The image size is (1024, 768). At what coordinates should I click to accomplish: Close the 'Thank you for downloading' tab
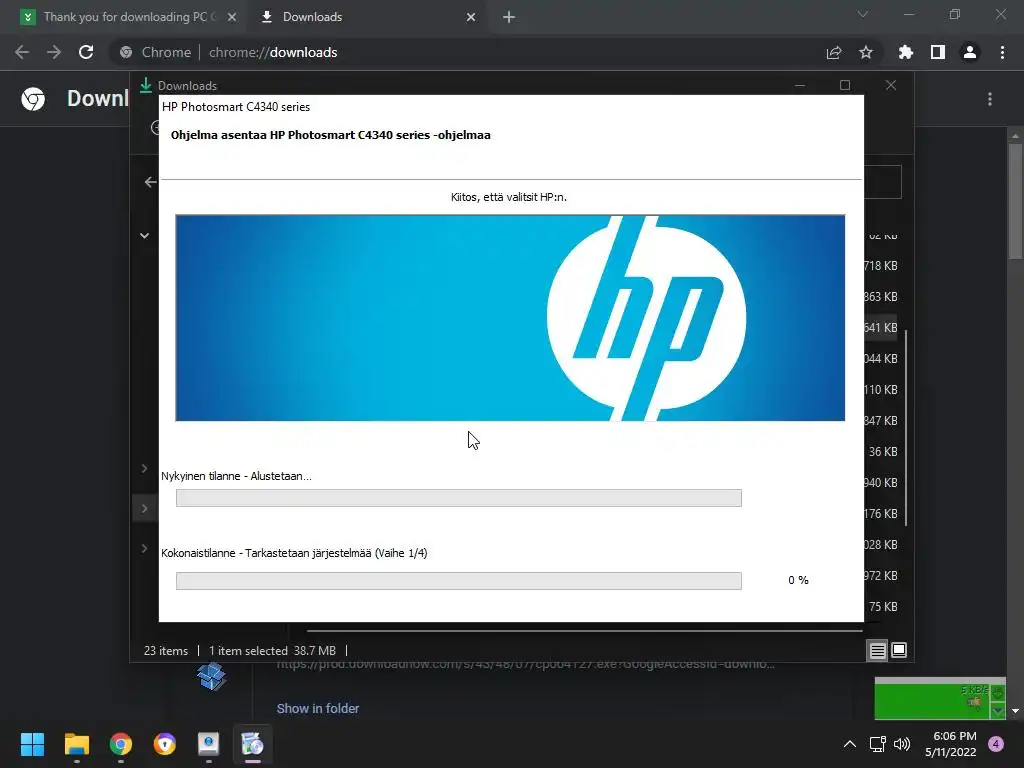(x=231, y=17)
